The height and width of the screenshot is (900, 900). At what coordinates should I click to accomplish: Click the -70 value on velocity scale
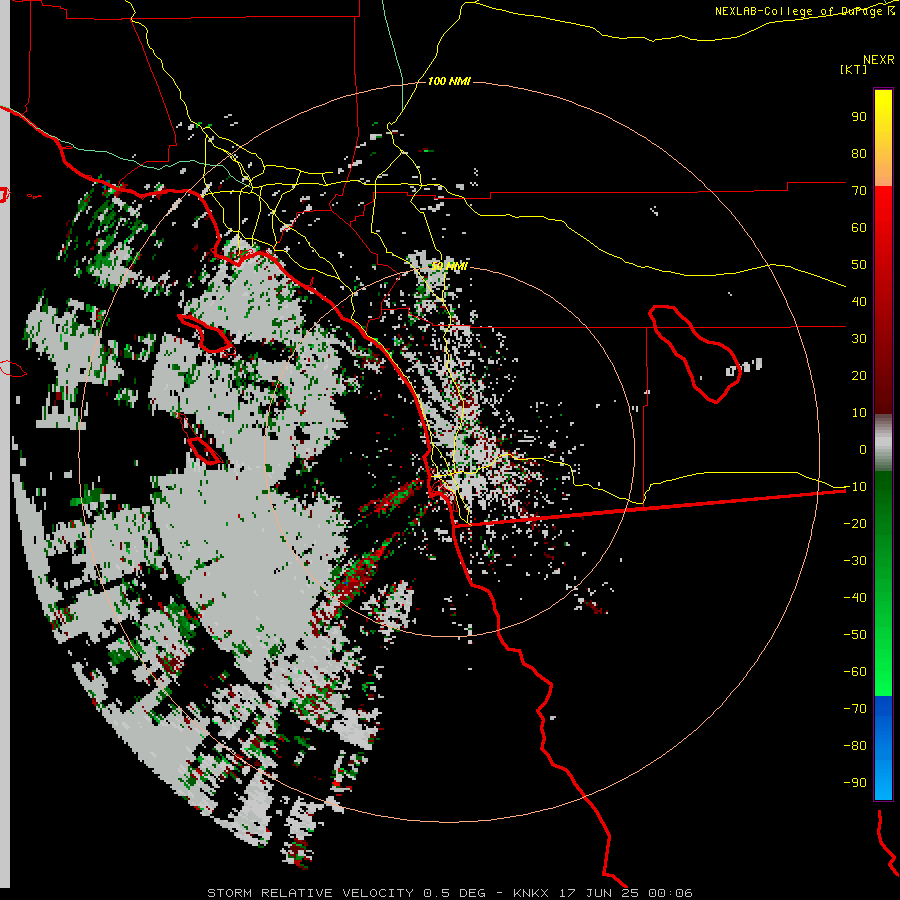pos(855,709)
